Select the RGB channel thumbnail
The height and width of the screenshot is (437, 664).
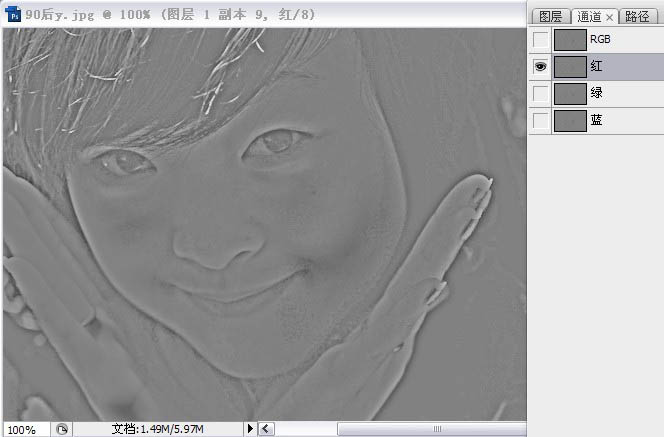(570, 40)
